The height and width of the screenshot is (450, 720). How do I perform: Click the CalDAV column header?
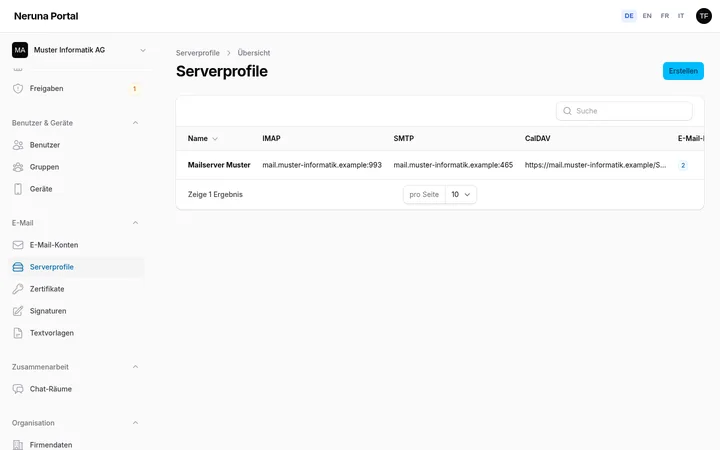pyautogui.click(x=537, y=139)
